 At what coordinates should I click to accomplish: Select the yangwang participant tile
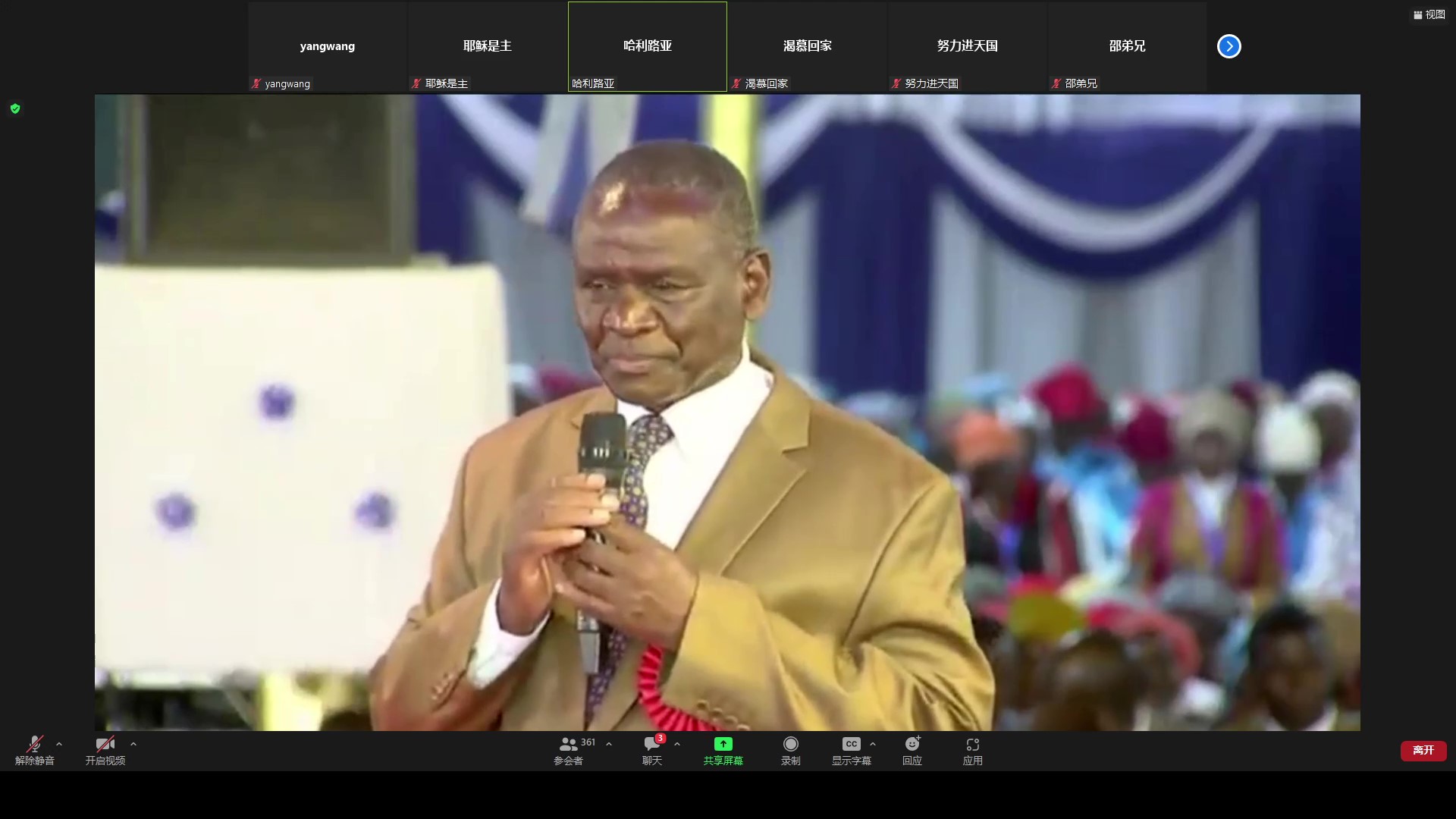tap(327, 46)
